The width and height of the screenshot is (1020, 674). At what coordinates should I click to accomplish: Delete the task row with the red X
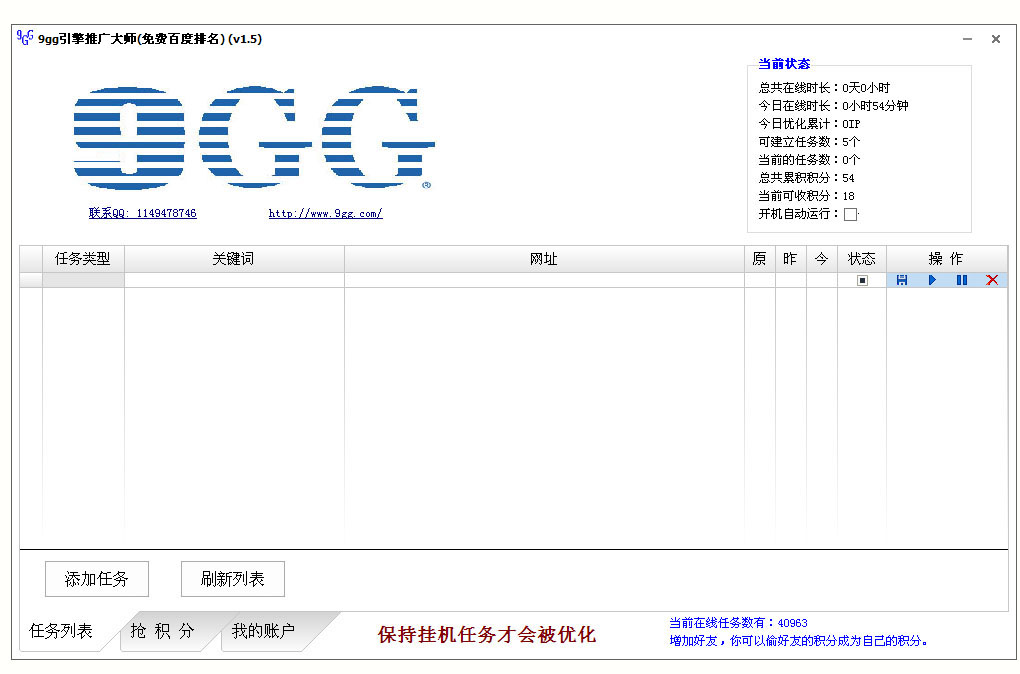992,280
